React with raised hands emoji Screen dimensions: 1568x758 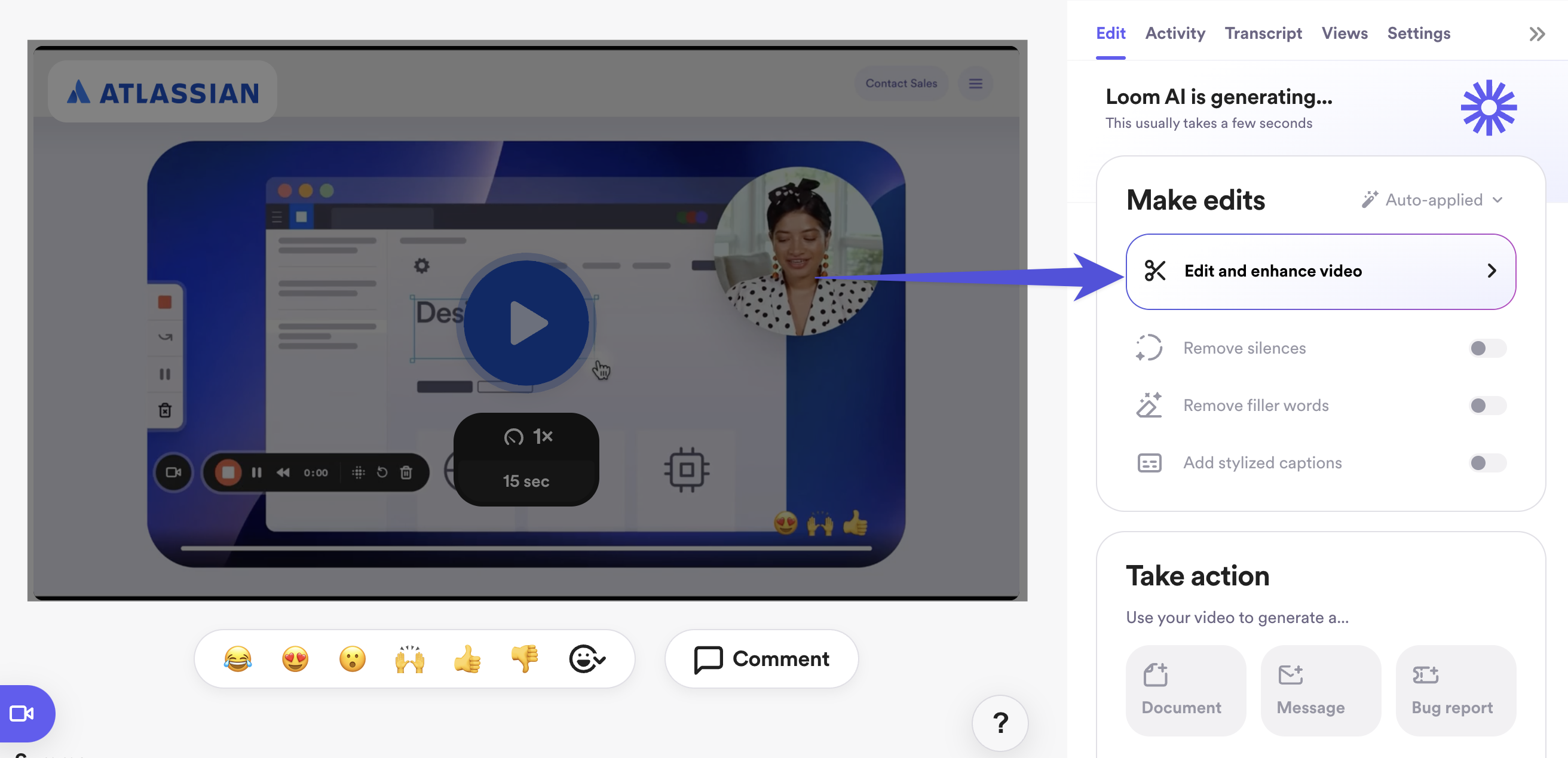click(410, 659)
